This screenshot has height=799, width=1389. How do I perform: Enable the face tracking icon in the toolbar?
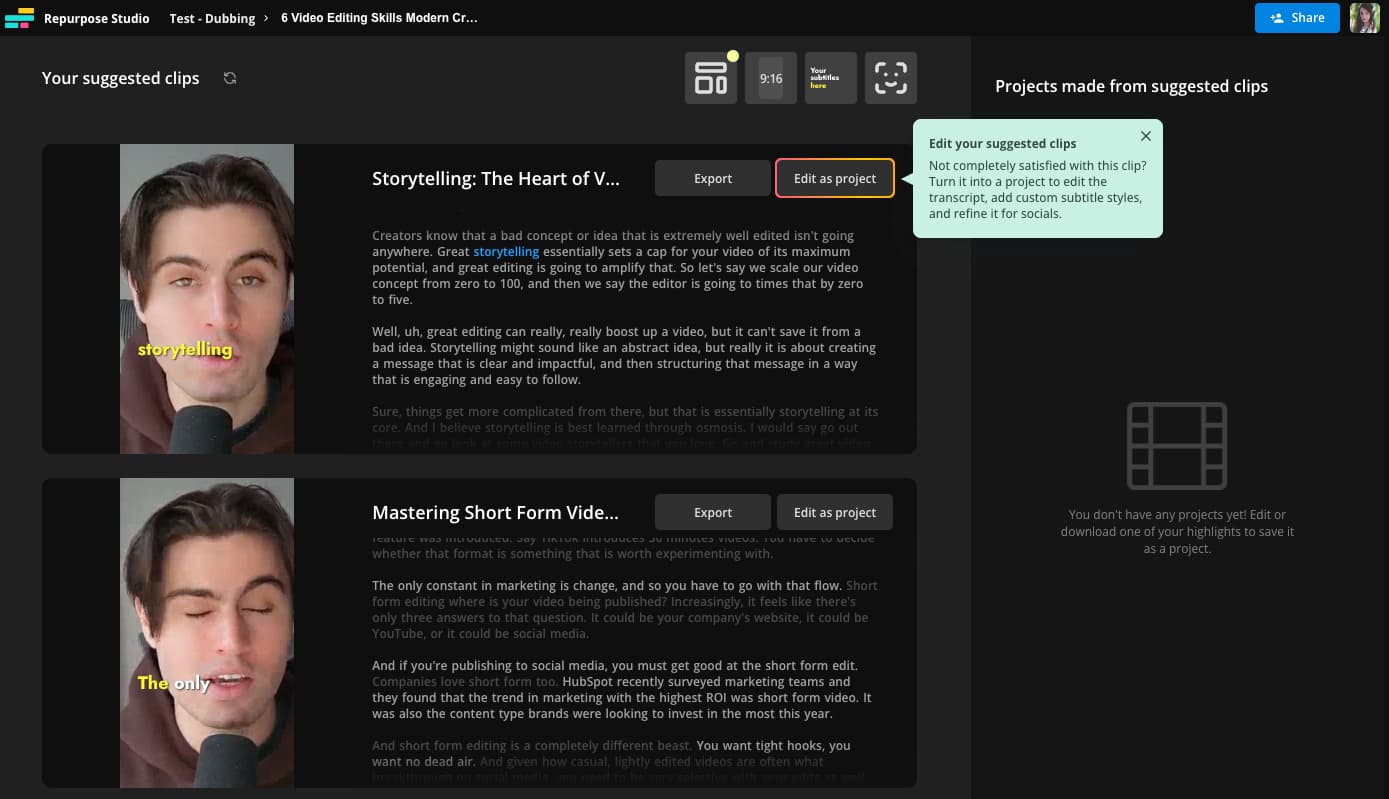tap(890, 77)
